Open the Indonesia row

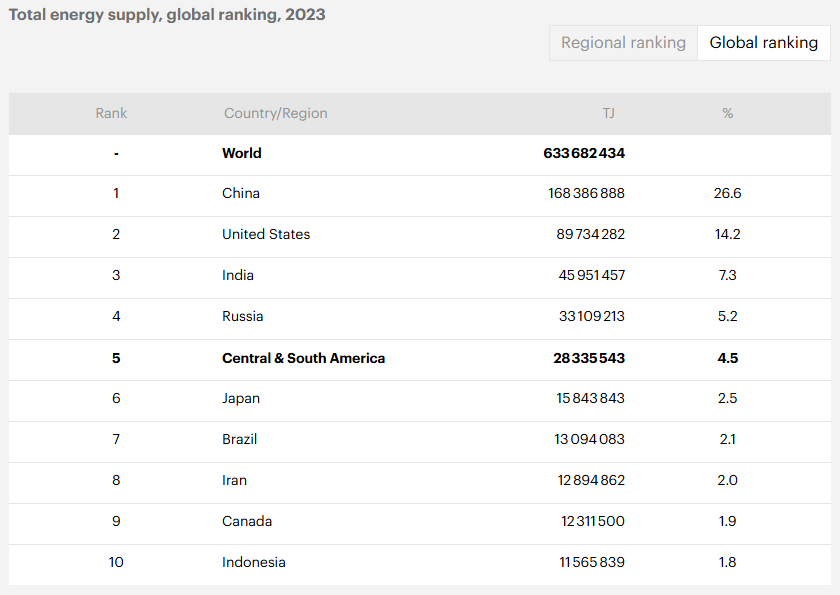[x=254, y=562]
